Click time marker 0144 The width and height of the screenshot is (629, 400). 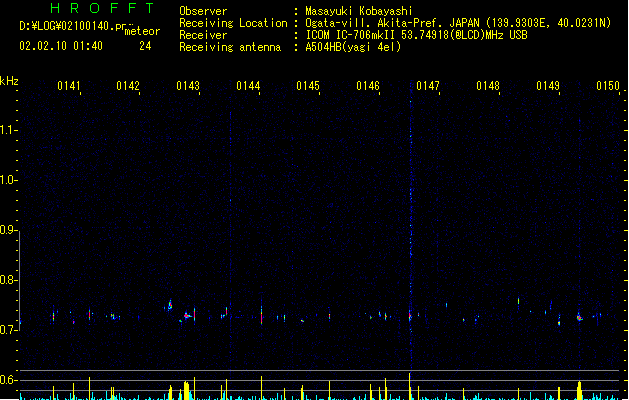[x=248, y=86]
